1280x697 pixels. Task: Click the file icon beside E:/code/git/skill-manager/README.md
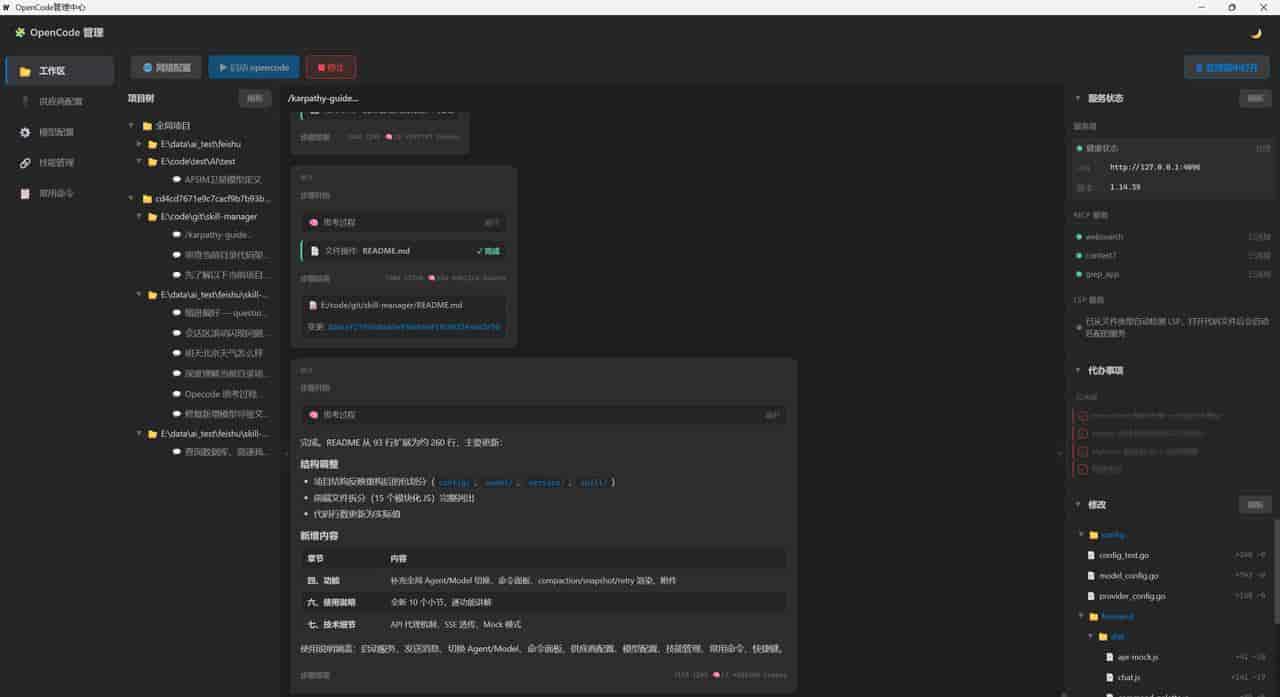coord(313,305)
